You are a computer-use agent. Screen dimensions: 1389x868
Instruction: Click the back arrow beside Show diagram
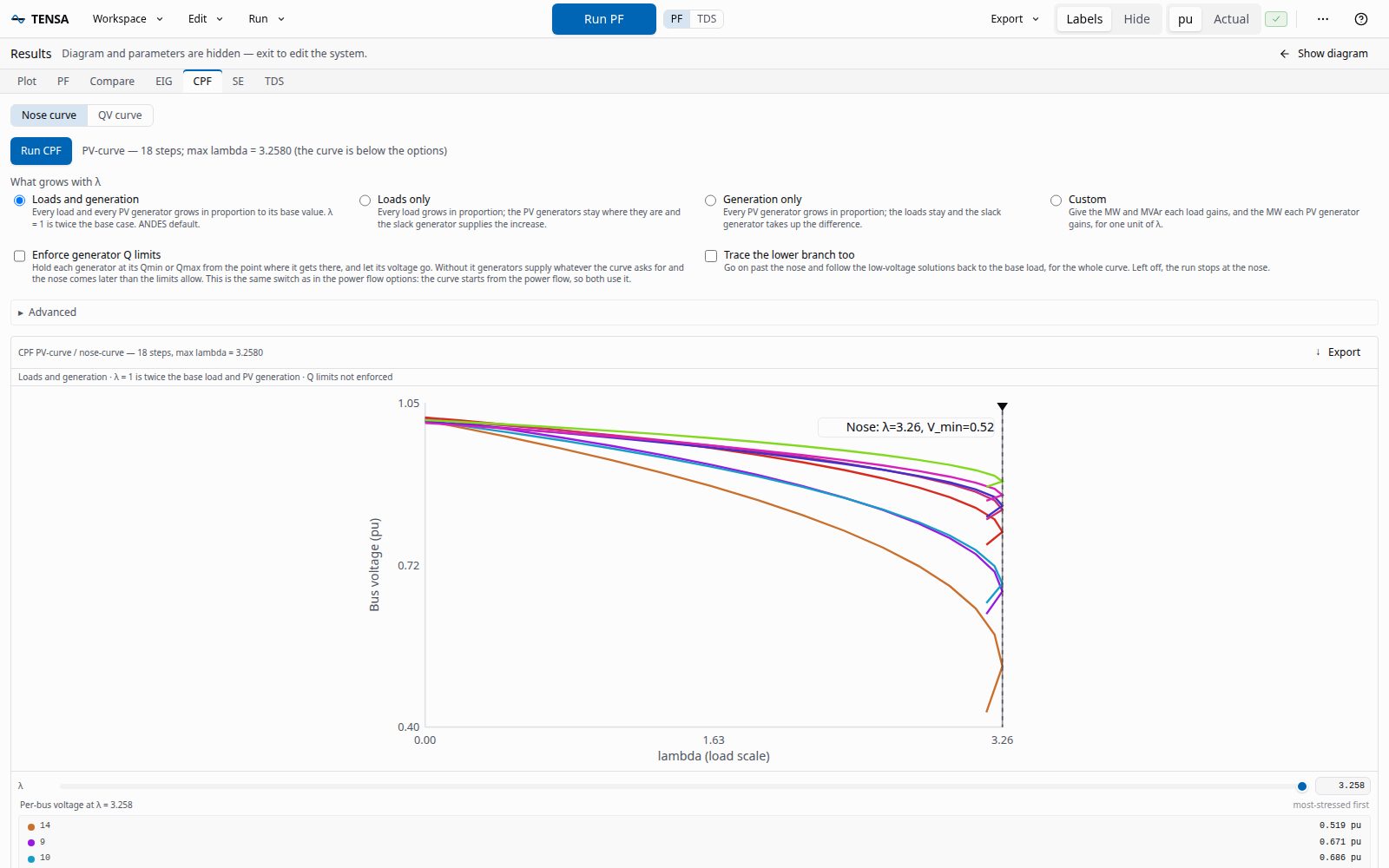(1285, 54)
